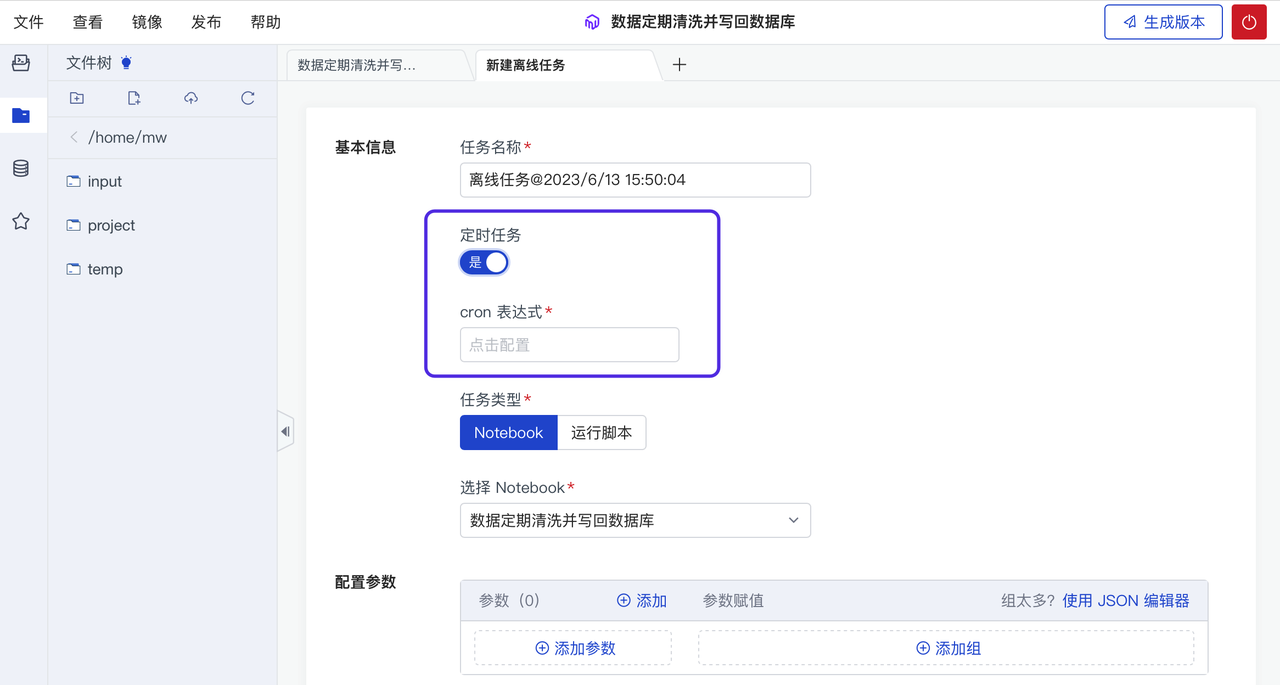The height and width of the screenshot is (685, 1280).
Task: Open the terminal panel icon in sidebar
Action: [20, 62]
